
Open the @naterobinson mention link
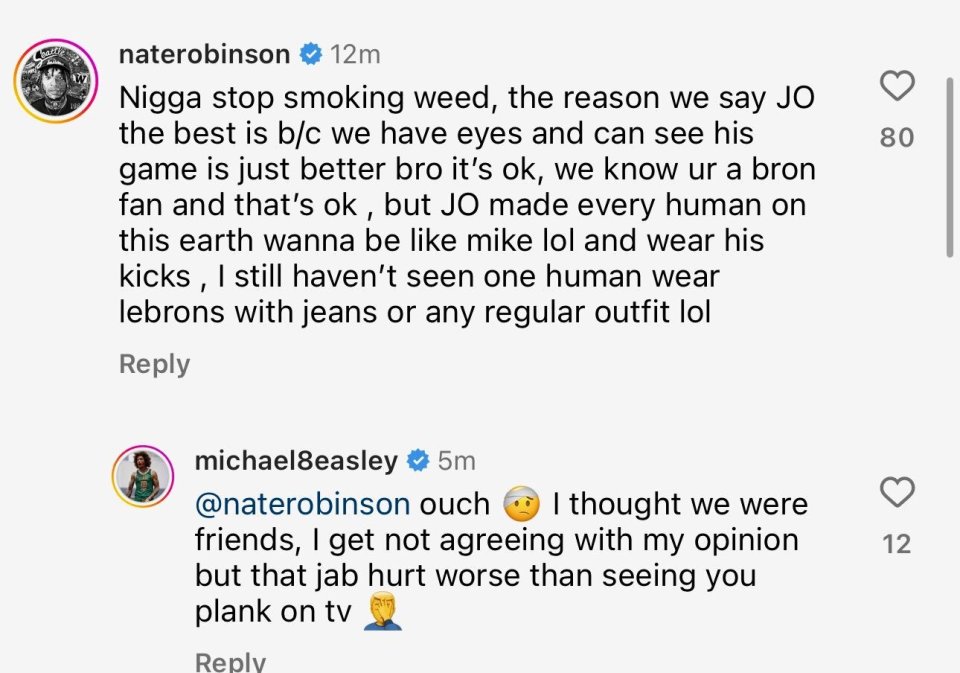pos(302,504)
